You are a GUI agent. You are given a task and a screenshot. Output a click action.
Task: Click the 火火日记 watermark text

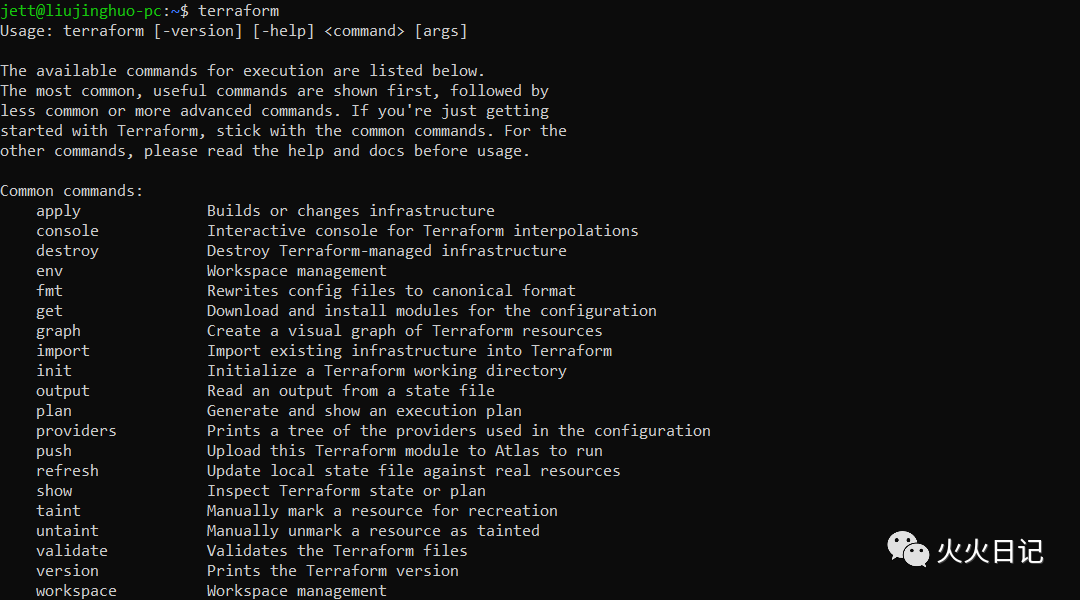point(990,551)
